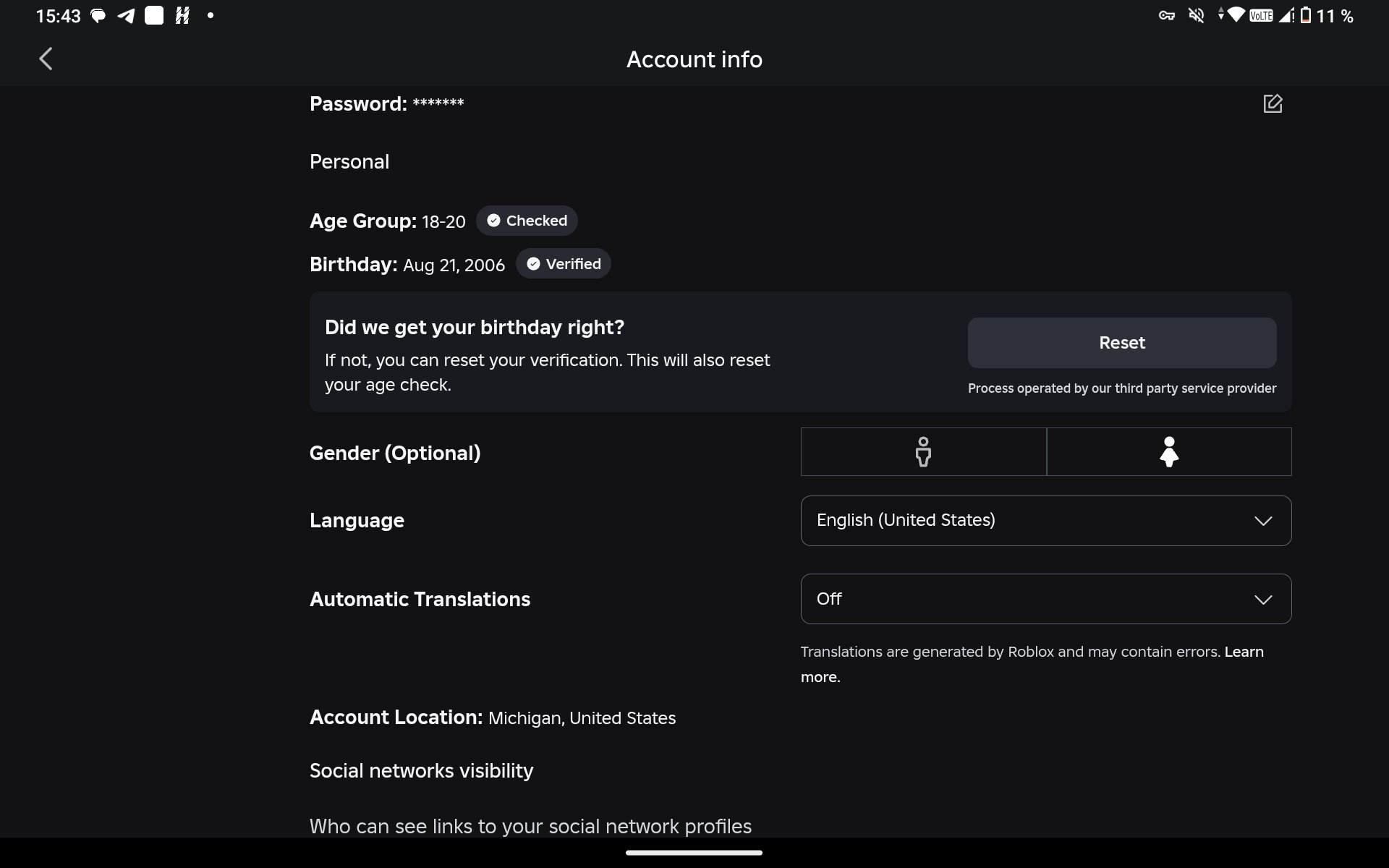1389x868 pixels.
Task: Click the age group '18-20' value
Action: pyautogui.click(x=443, y=222)
